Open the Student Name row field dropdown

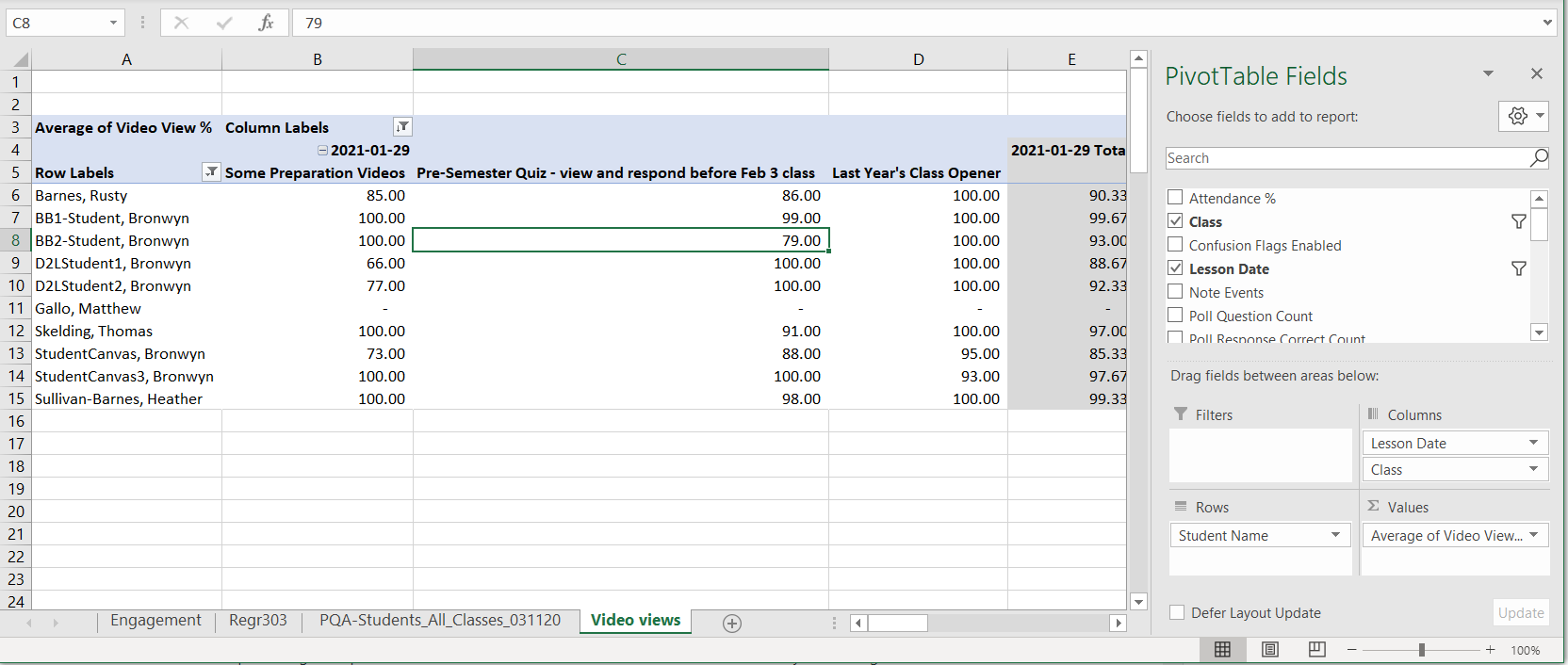pos(1335,535)
